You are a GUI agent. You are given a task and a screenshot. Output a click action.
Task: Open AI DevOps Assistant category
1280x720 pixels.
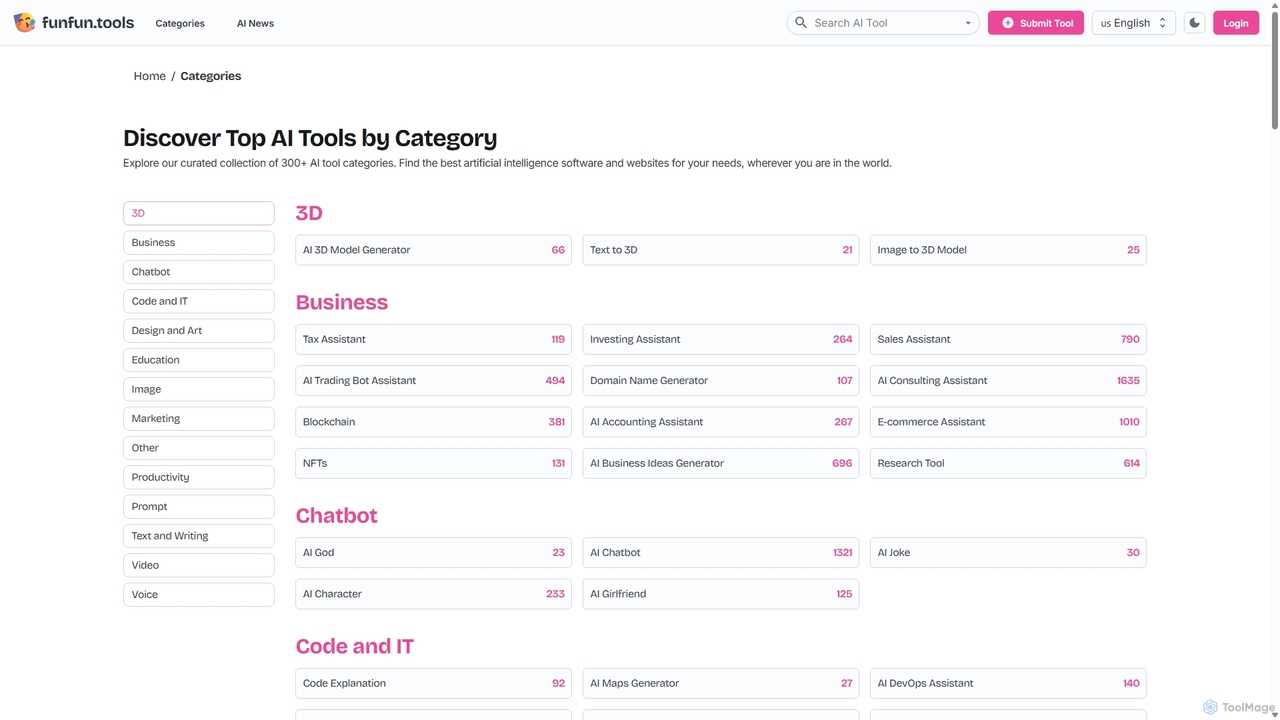[1008, 683]
